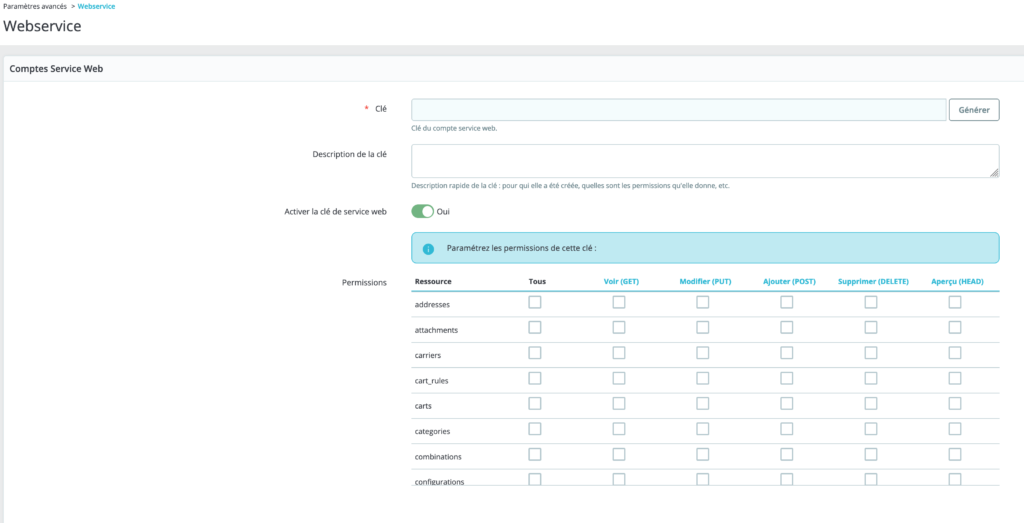Enable Aperçu (HEAD) for combinations

tap(955, 454)
